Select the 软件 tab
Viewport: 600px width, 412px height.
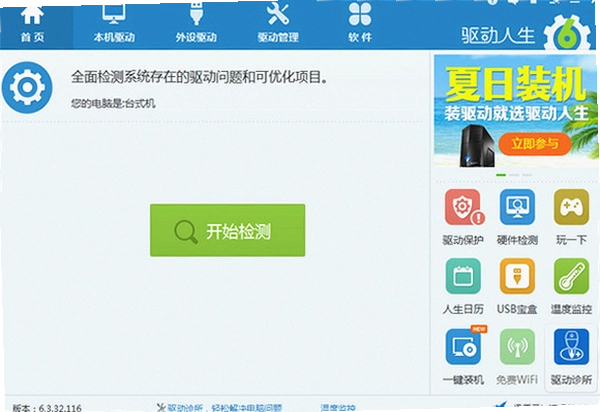tap(360, 25)
